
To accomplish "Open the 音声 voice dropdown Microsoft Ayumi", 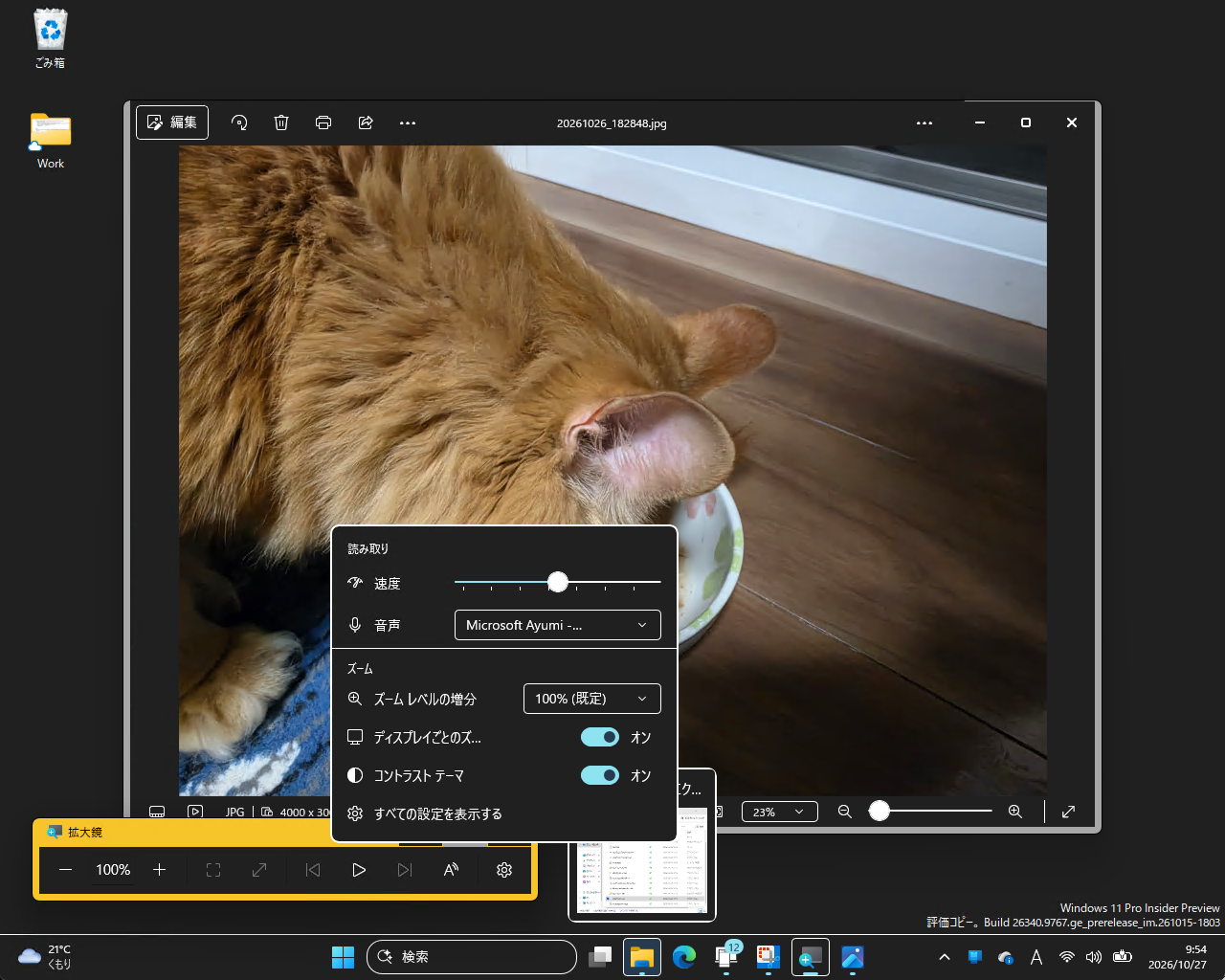I will [558, 625].
